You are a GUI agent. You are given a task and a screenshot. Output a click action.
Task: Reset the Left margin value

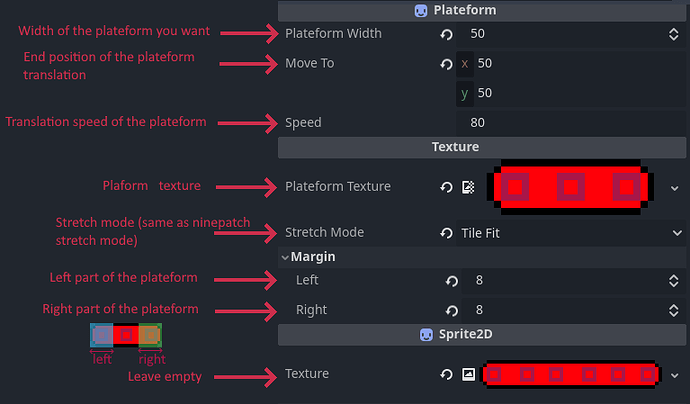[451, 281]
